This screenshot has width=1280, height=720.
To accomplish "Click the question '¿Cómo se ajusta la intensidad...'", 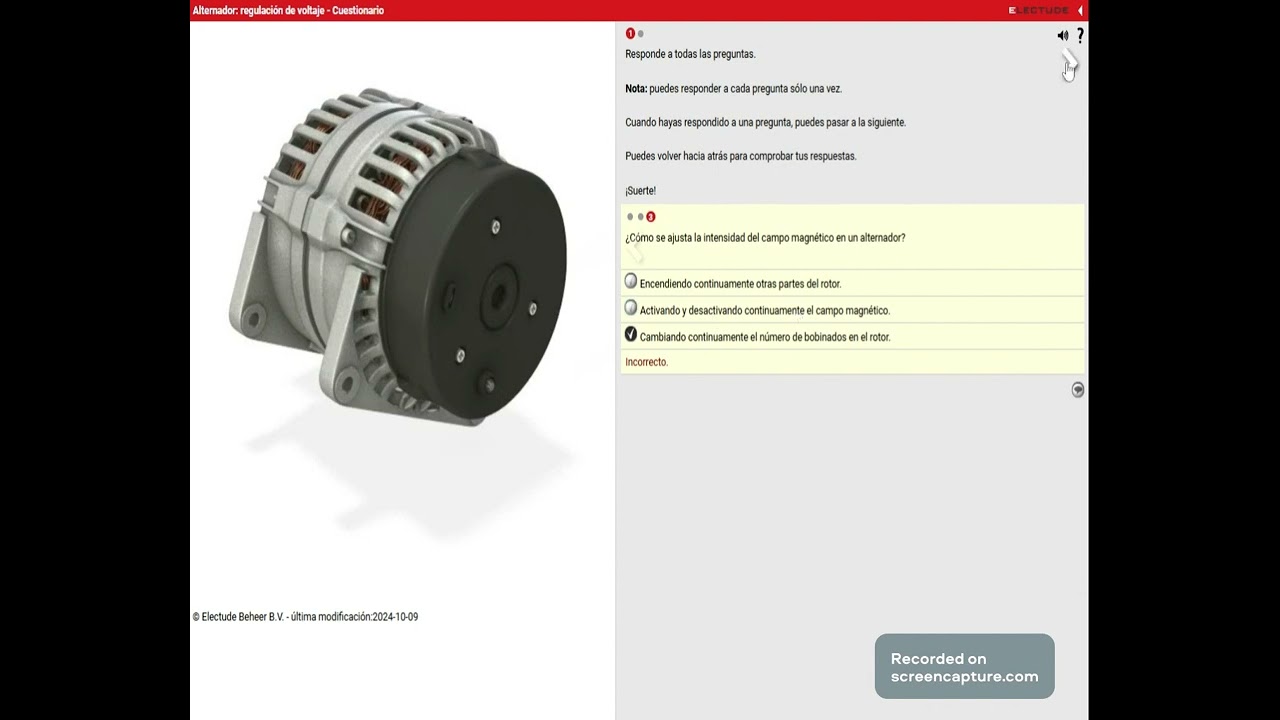I will click(x=765, y=238).
